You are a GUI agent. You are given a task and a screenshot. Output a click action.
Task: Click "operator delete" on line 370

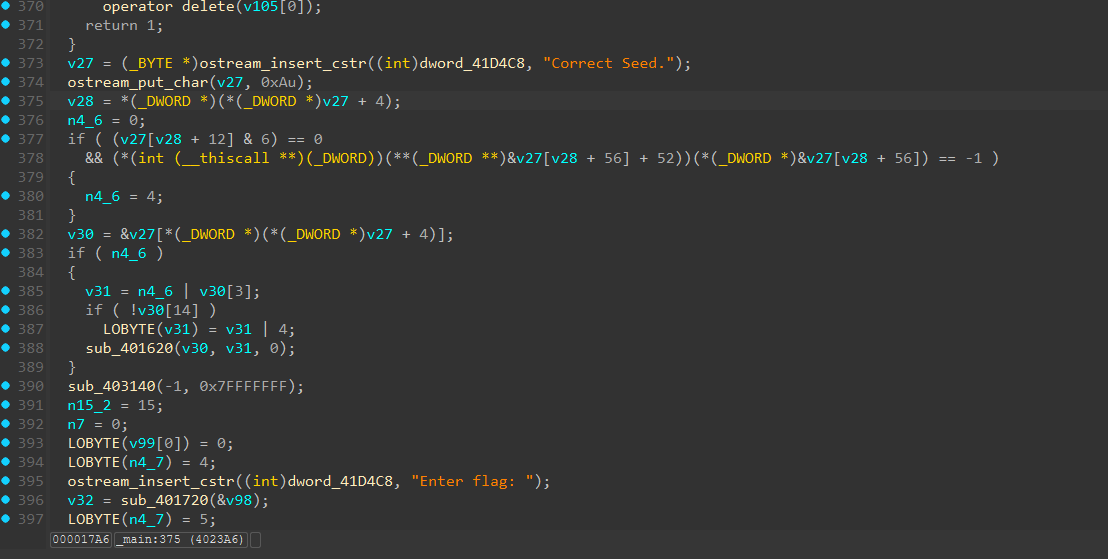(169, 6)
